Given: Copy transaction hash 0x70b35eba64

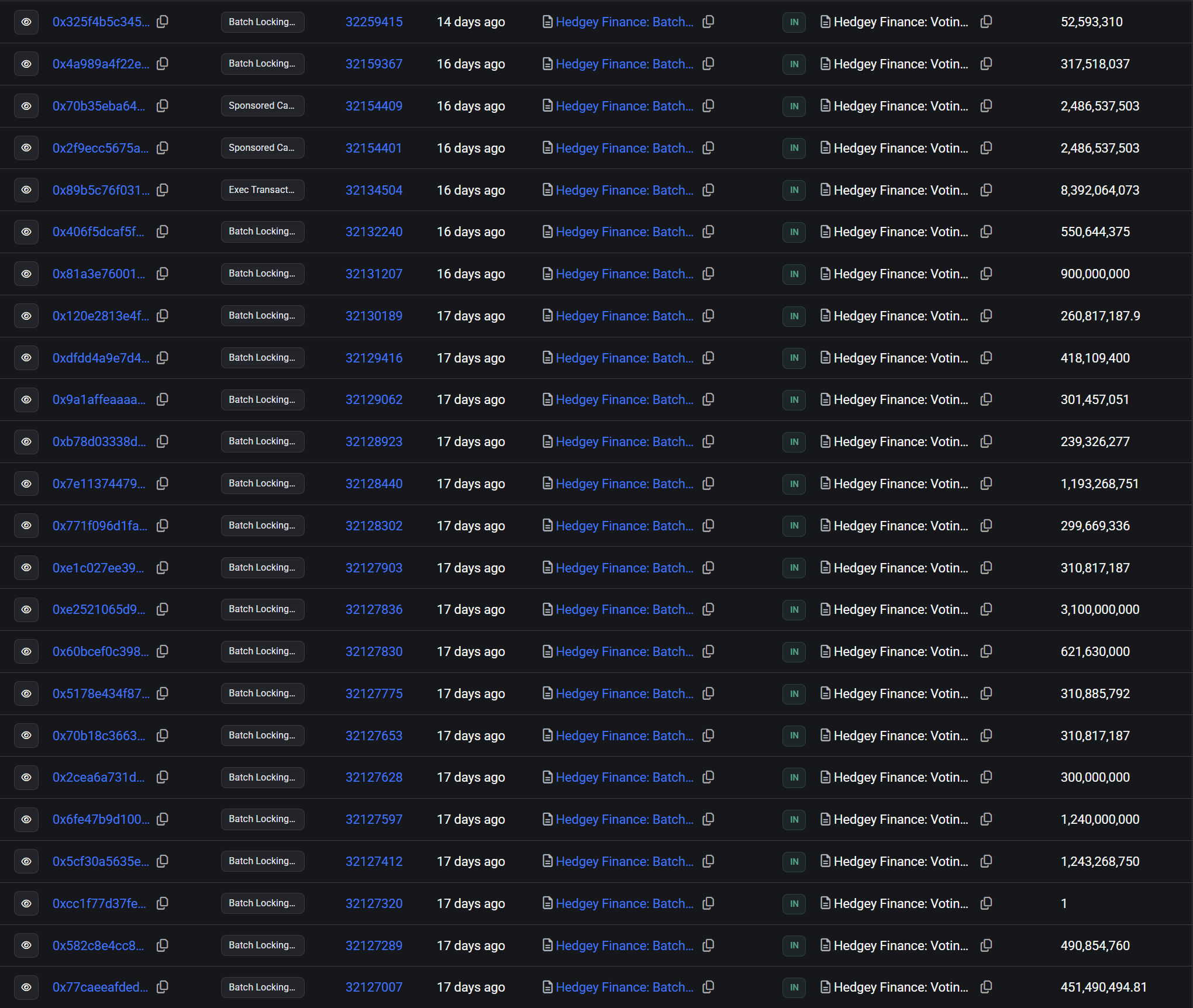Looking at the screenshot, I should pos(163,106).
